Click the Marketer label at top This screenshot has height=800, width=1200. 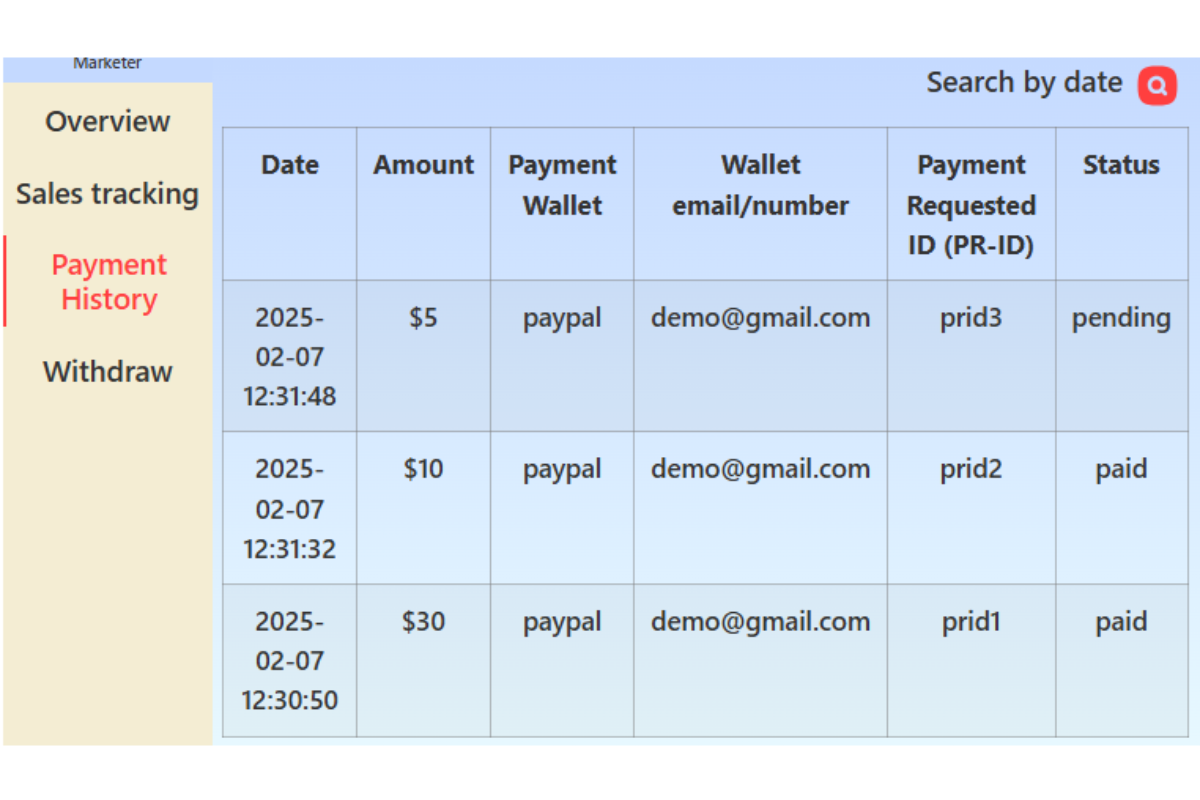(x=108, y=64)
